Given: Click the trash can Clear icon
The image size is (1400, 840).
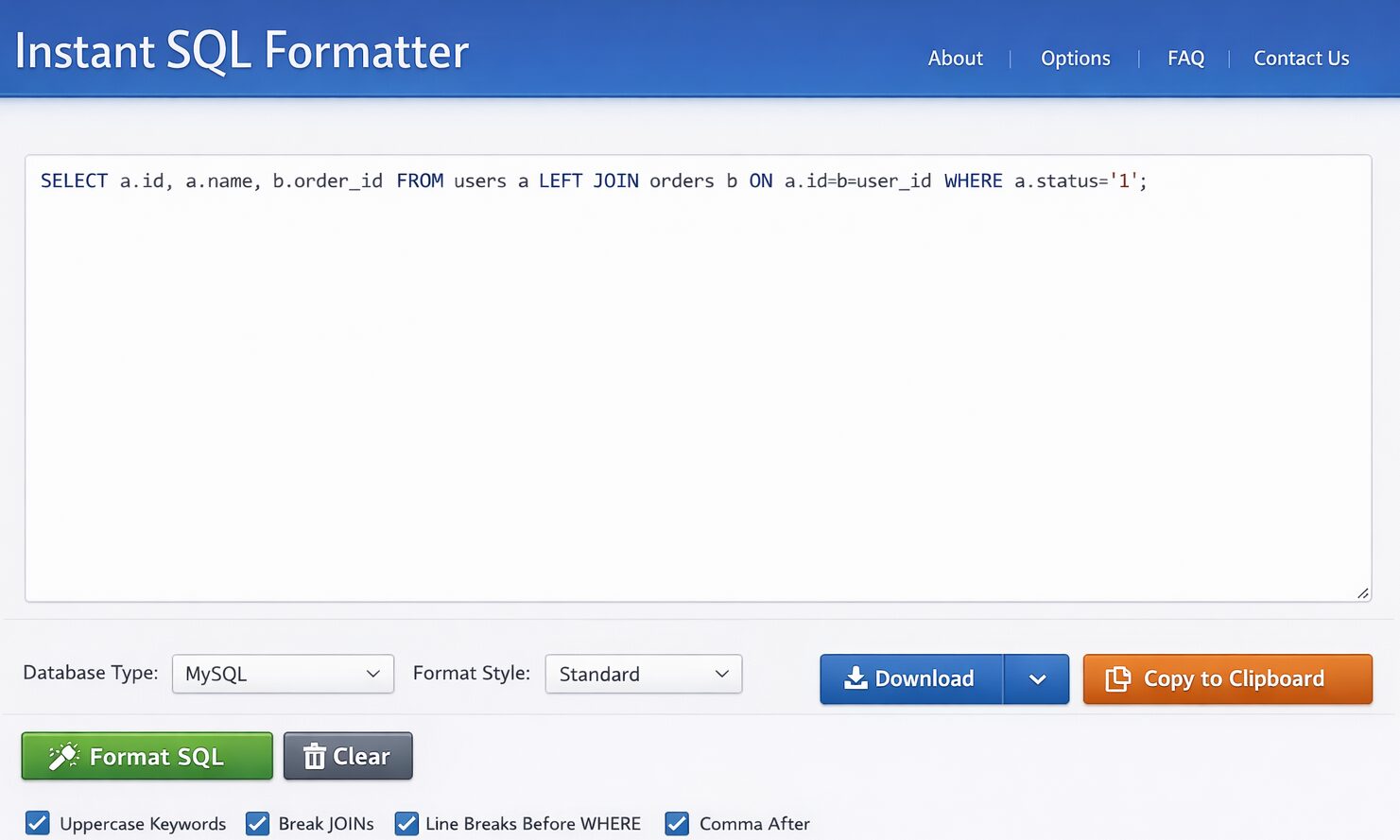Looking at the screenshot, I should 315,756.
